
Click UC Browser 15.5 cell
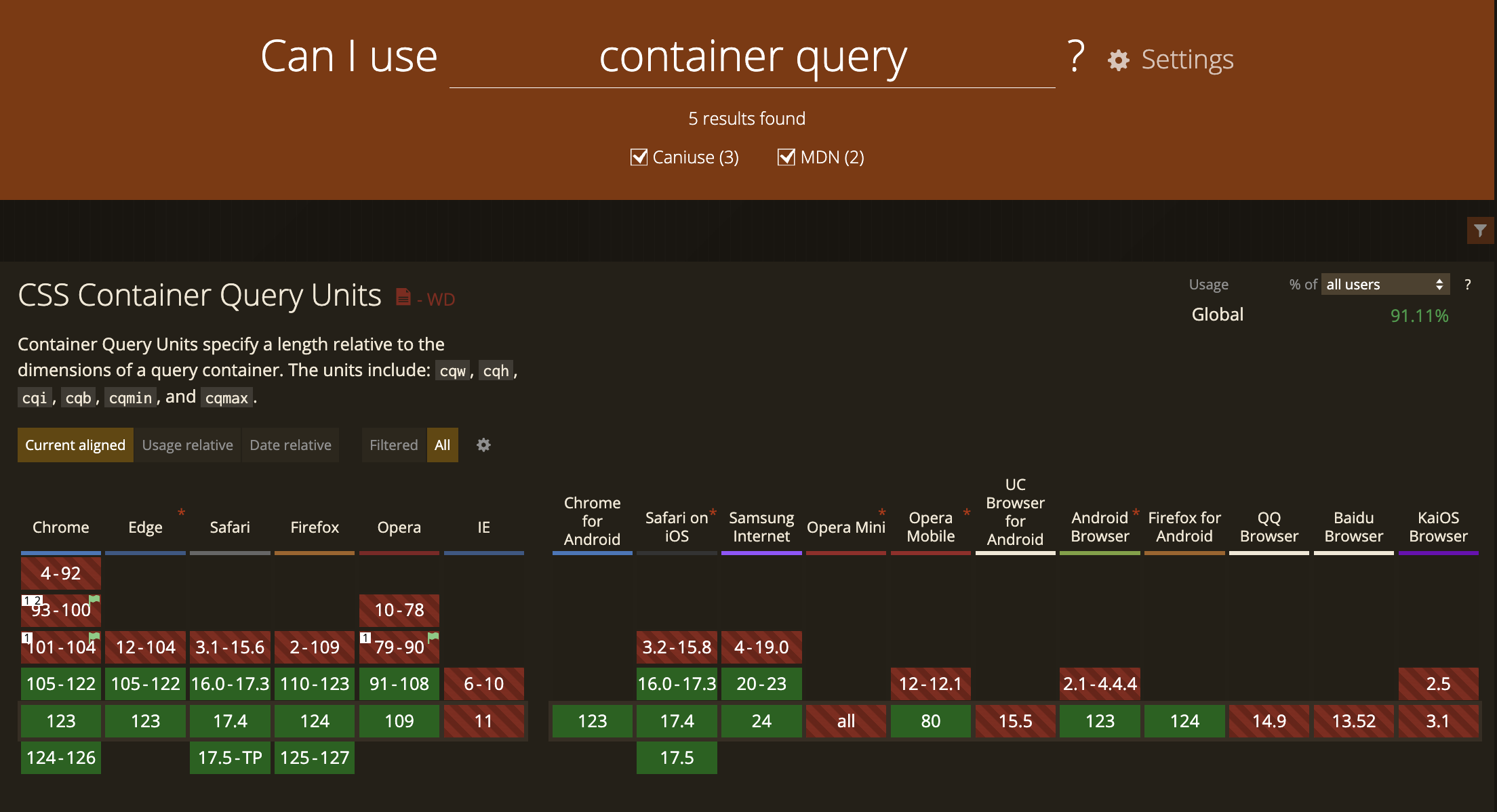coord(1016,721)
